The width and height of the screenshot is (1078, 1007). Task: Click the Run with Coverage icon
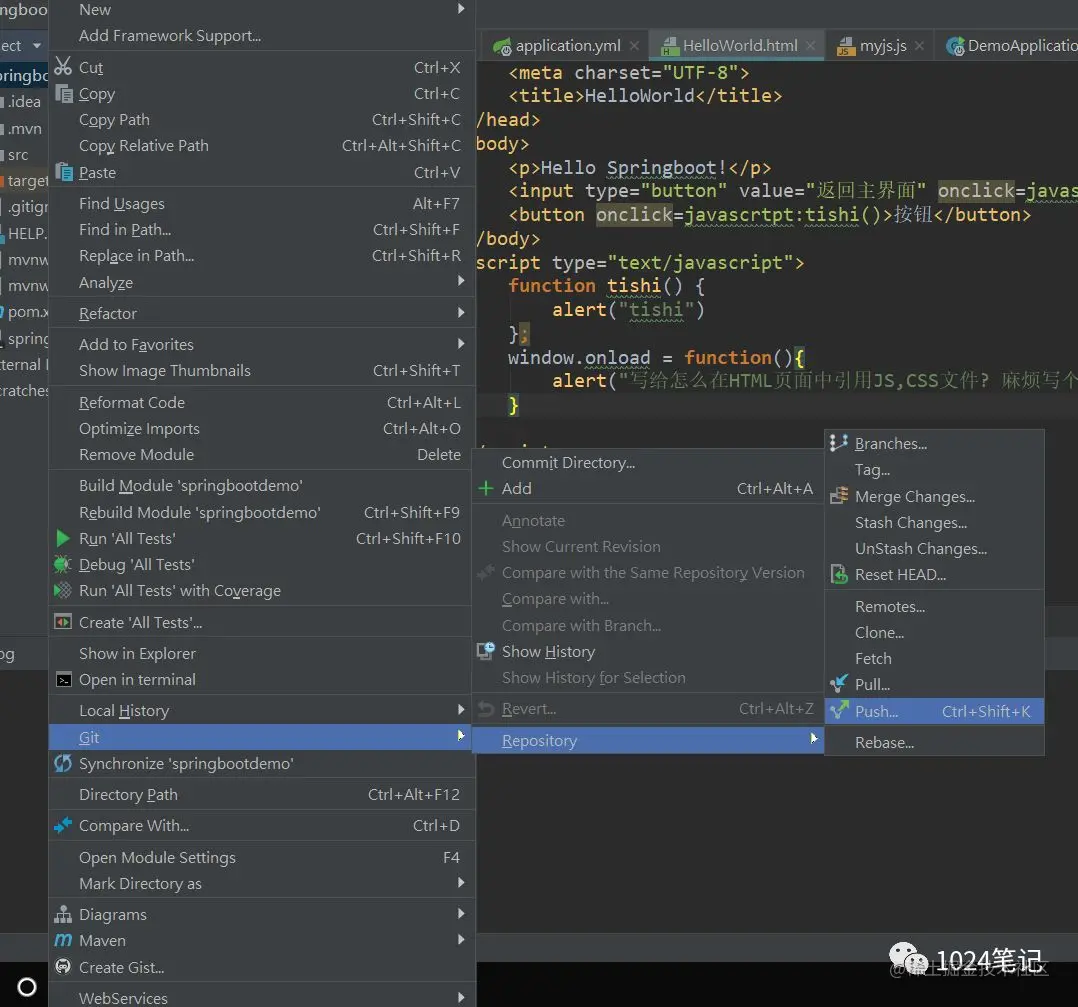[x=63, y=590]
